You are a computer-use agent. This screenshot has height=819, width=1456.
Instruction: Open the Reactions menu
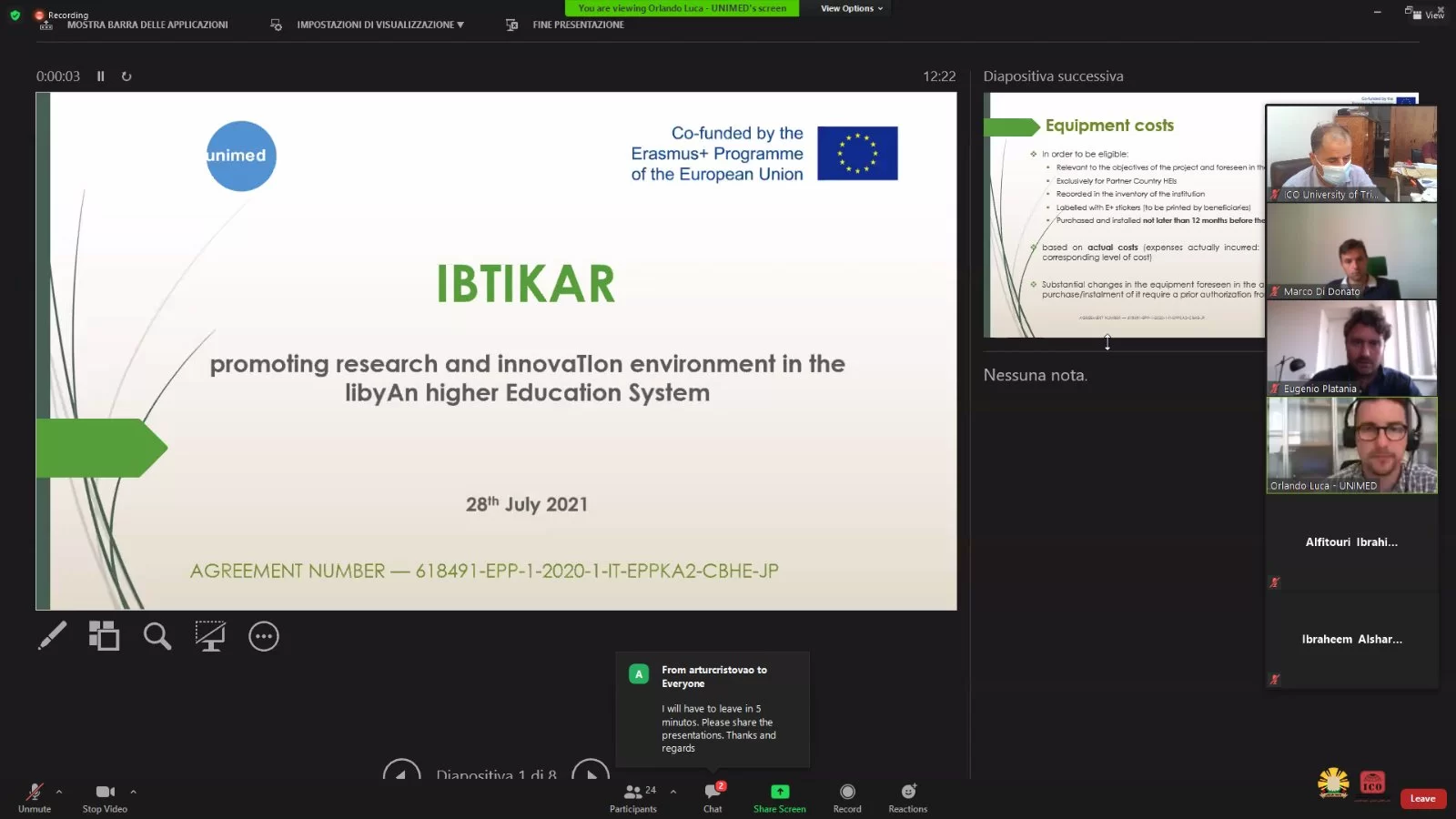(x=907, y=797)
